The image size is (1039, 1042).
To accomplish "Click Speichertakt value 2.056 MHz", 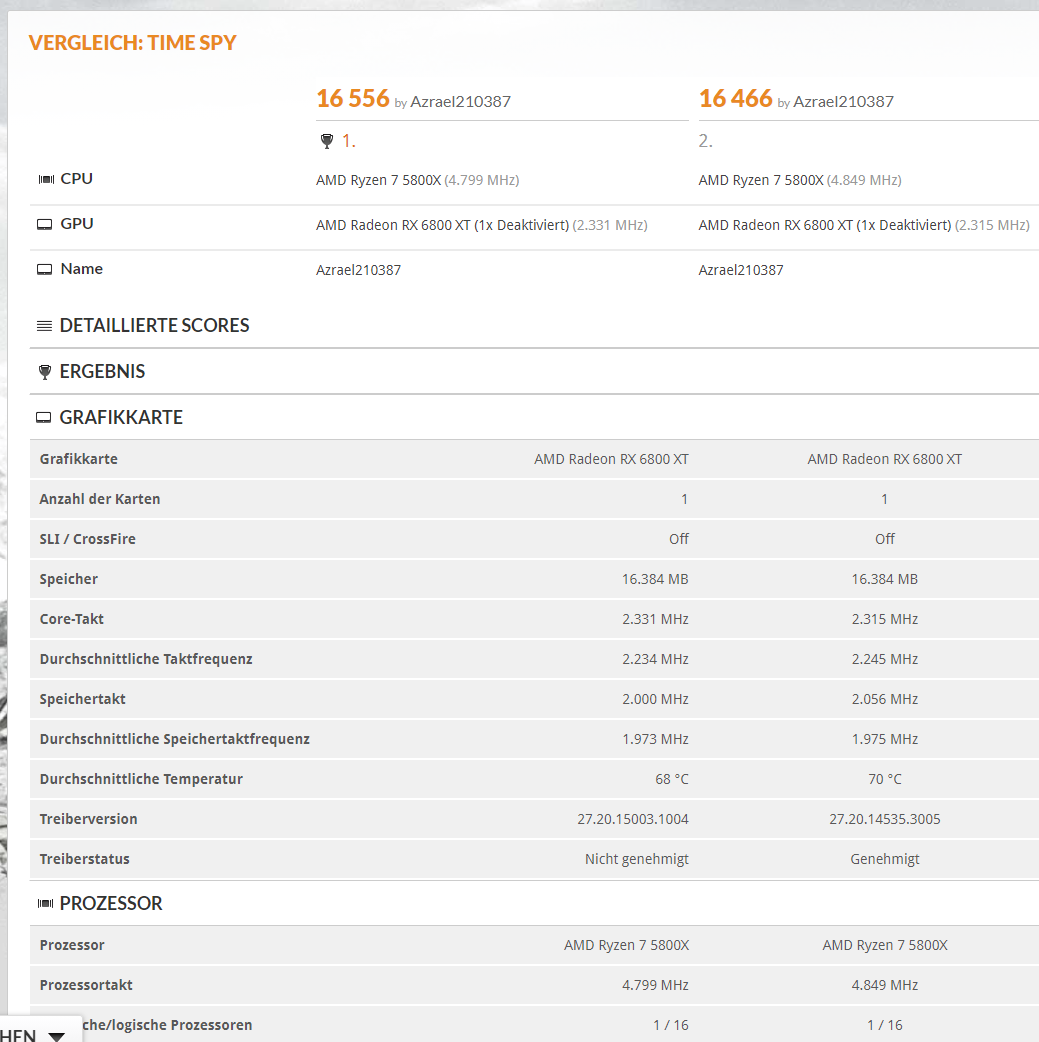I will pyautogui.click(x=885, y=699).
